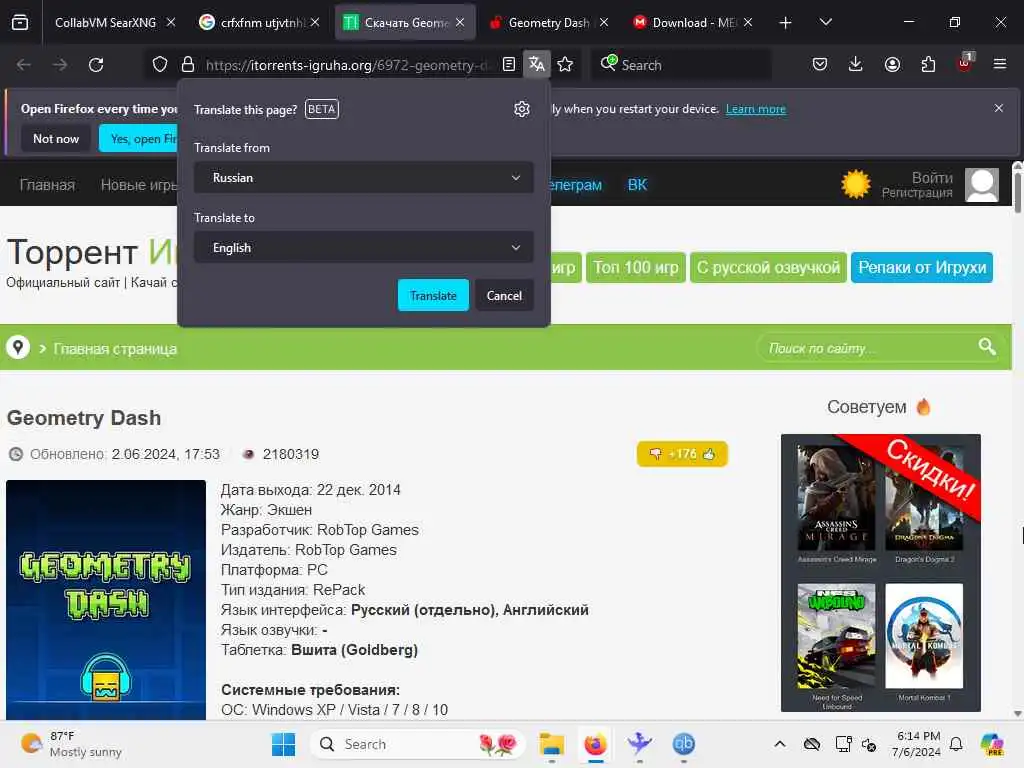Open the weather widget 87°F
The width and height of the screenshot is (1024, 768).
coord(72,744)
